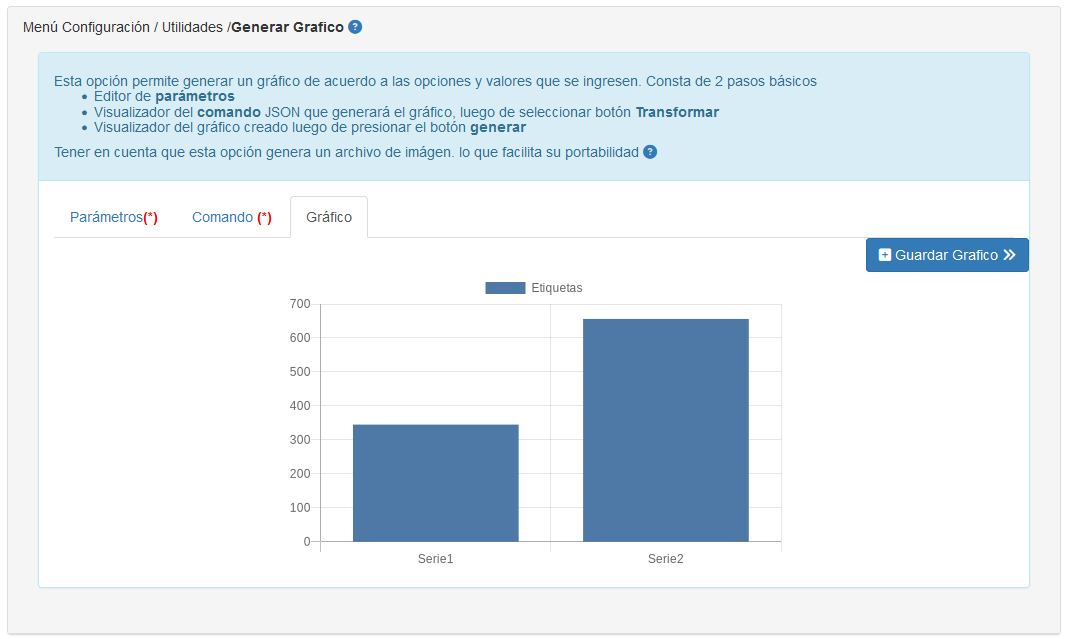Click the Serie2 x-axis label

click(665, 559)
